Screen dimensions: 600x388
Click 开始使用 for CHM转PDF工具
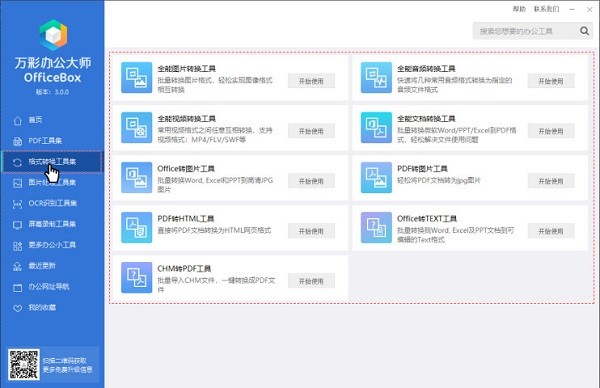(x=311, y=281)
